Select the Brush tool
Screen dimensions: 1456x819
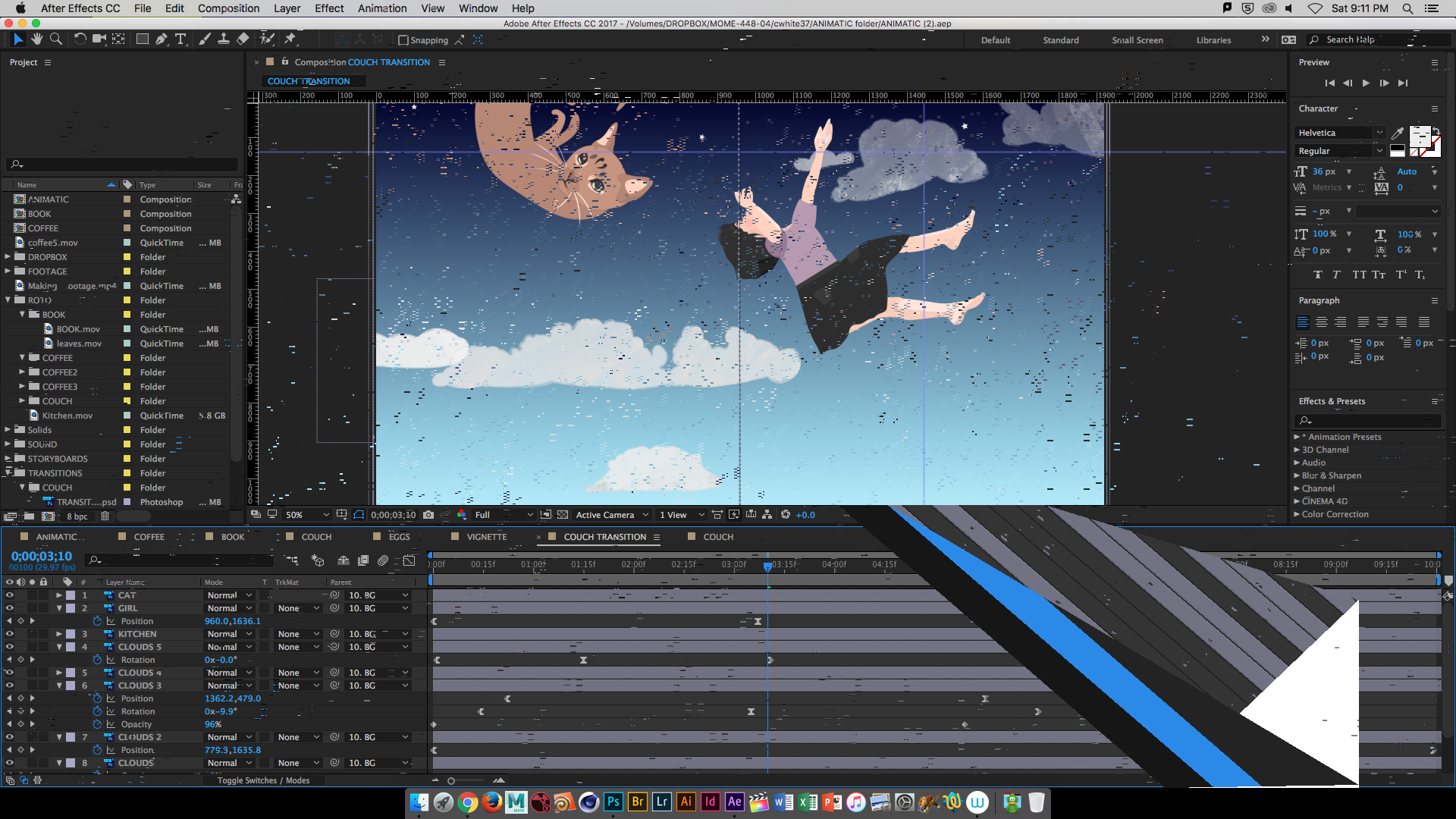pos(204,39)
